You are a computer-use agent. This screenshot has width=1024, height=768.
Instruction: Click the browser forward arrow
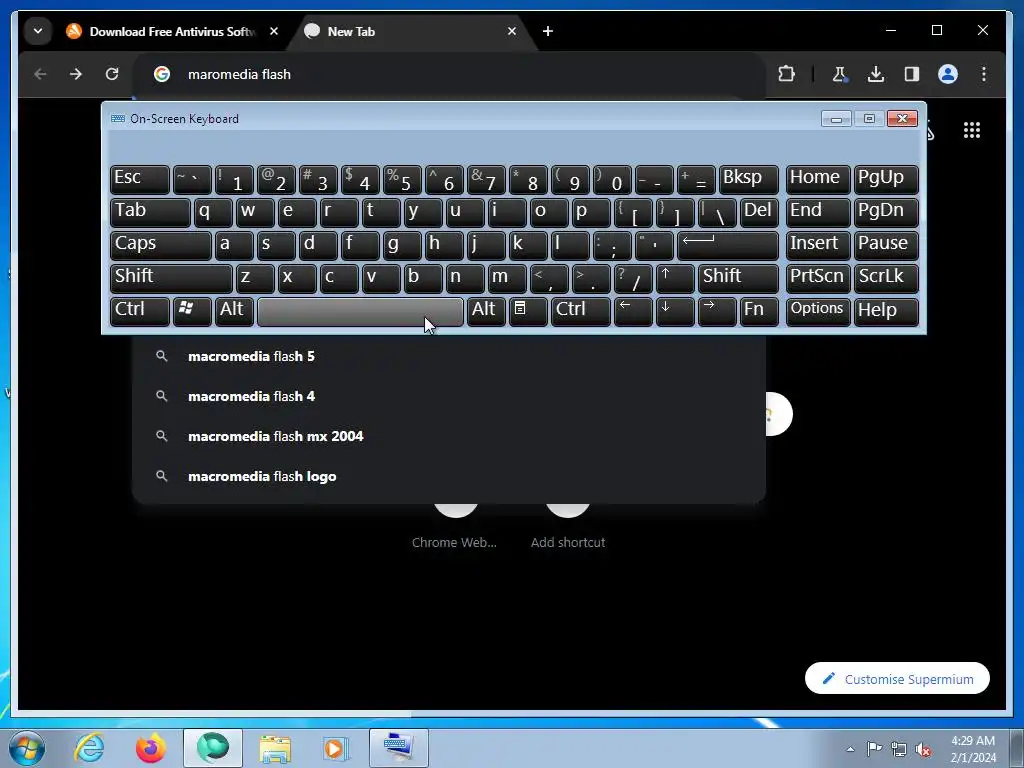point(76,74)
